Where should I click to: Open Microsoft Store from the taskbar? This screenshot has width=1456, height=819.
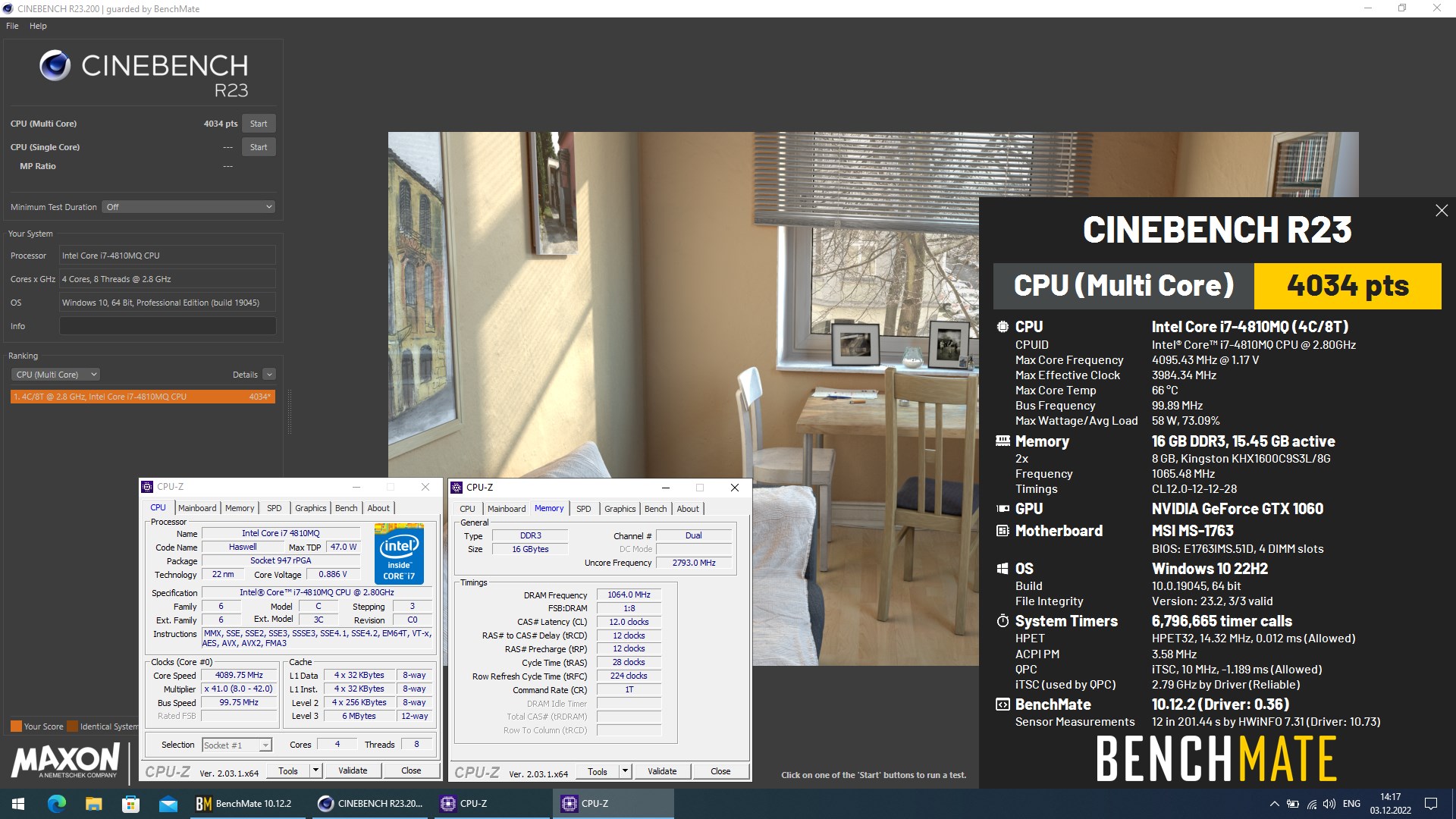[130, 804]
